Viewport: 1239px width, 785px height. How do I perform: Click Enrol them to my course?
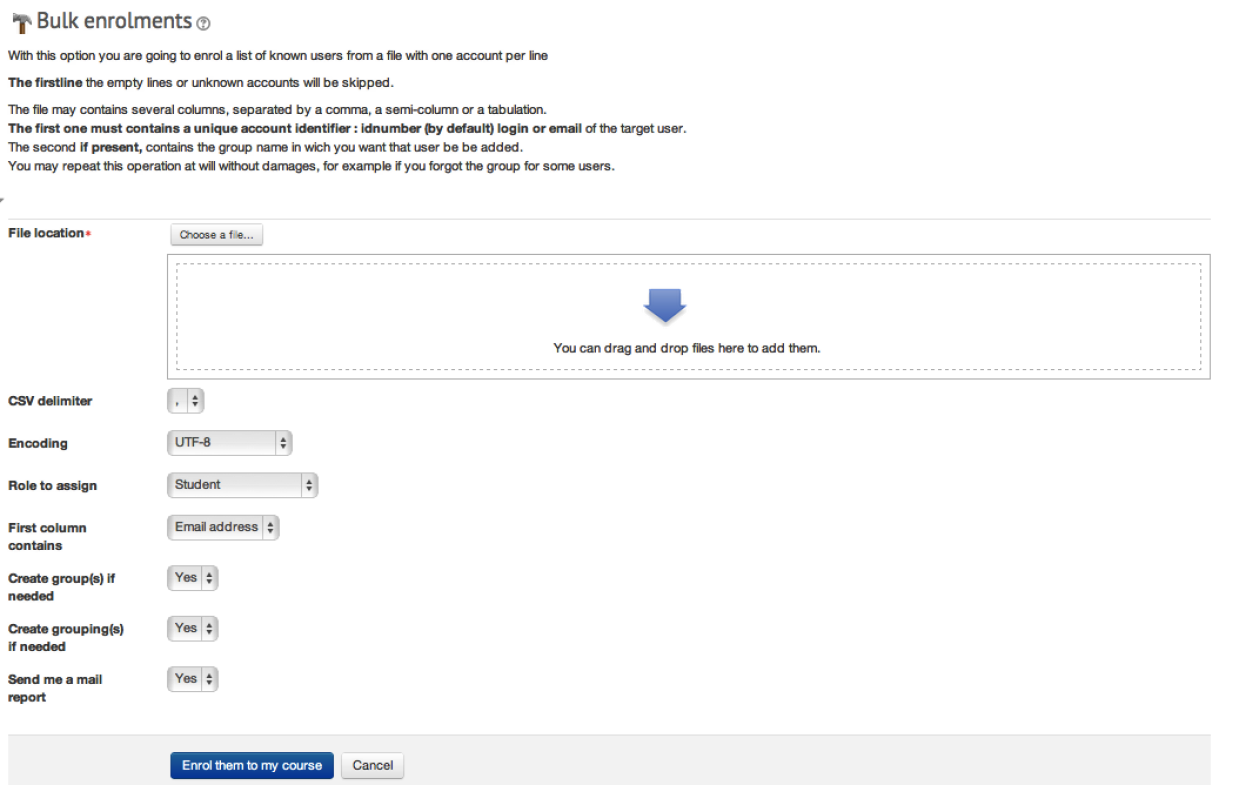tap(251, 765)
